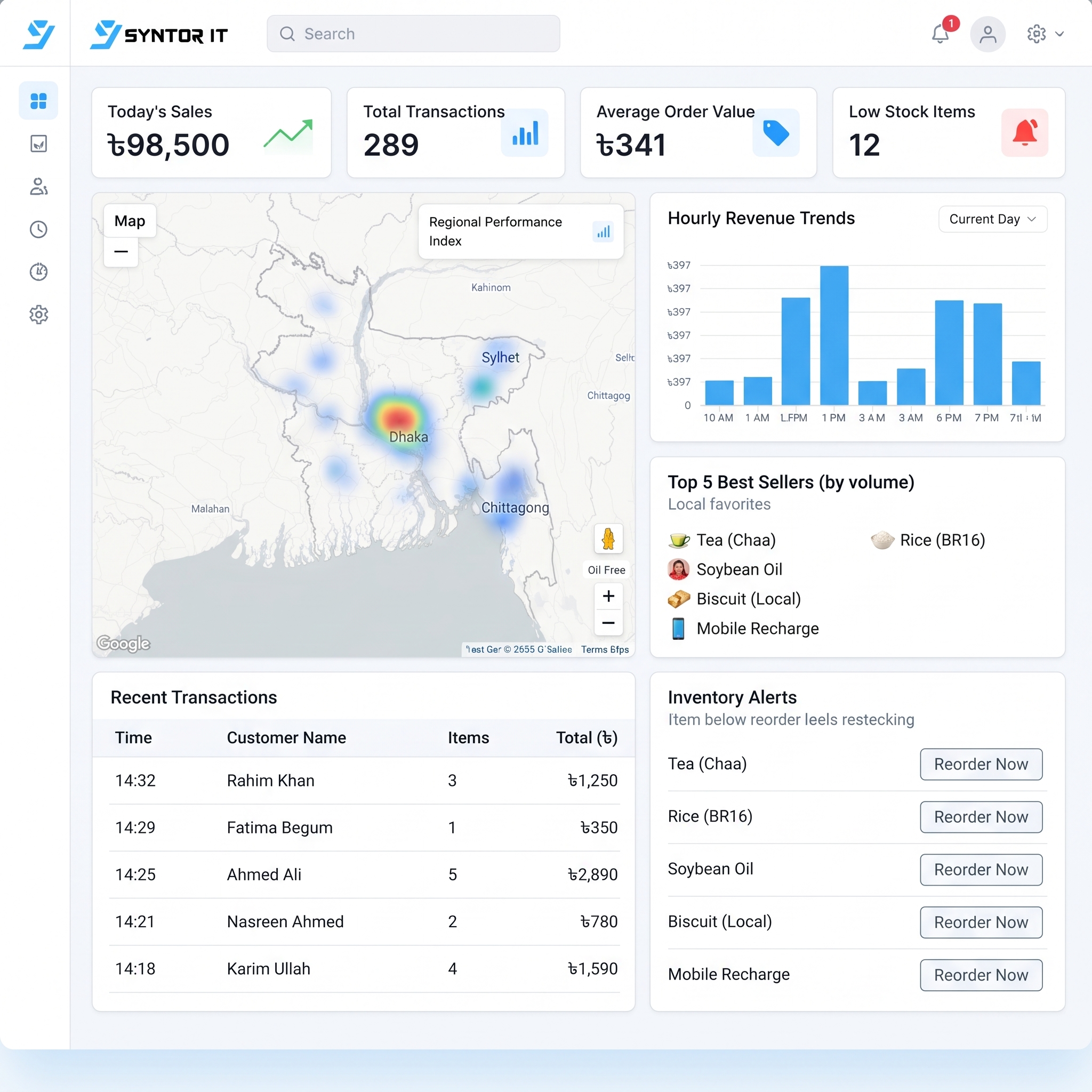Select the Karim Ullah transaction row
Screen dimensions: 1092x1092
(x=365, y=969)
